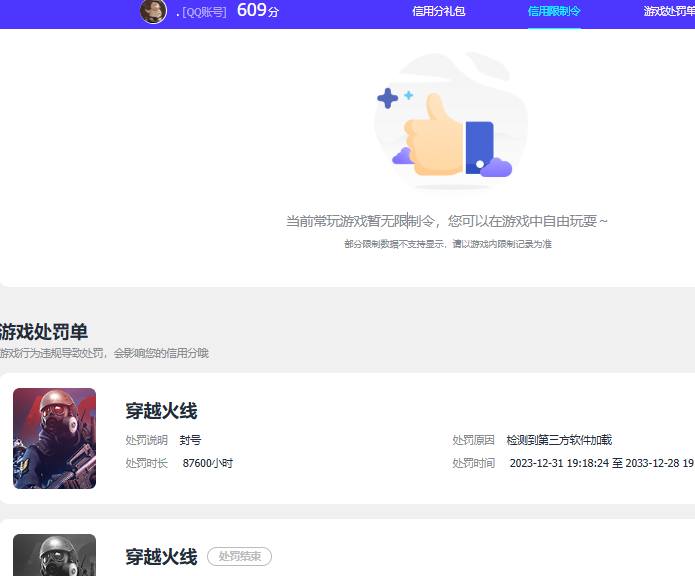Click the 609分 credit score
This screenshot has width=695, height=576.
point(258,10)
